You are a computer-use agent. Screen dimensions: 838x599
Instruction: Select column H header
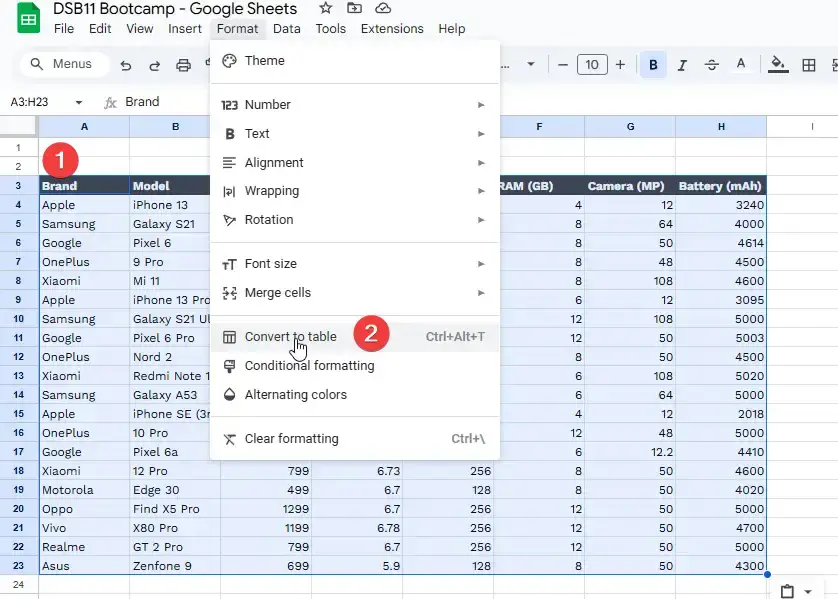click(x=721, y=127)
